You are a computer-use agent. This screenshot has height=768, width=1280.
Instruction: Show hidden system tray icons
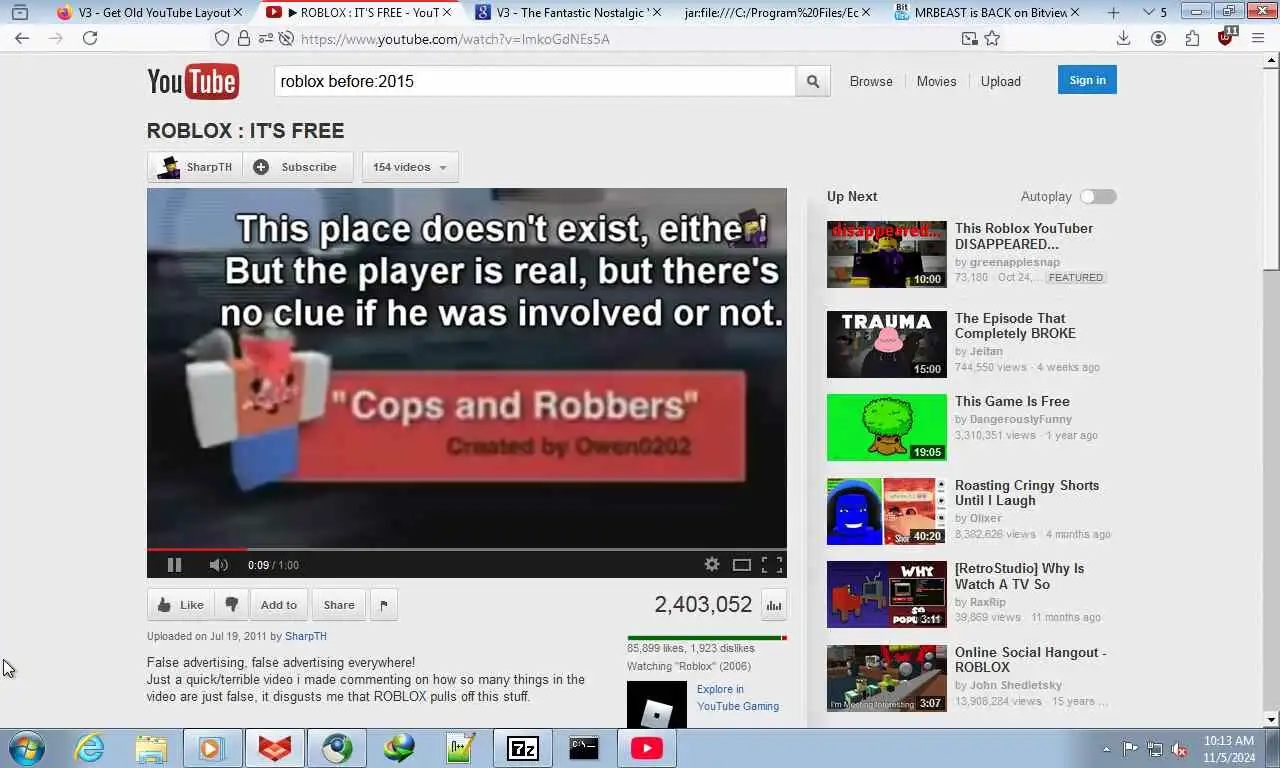(x=1106, y=749)
